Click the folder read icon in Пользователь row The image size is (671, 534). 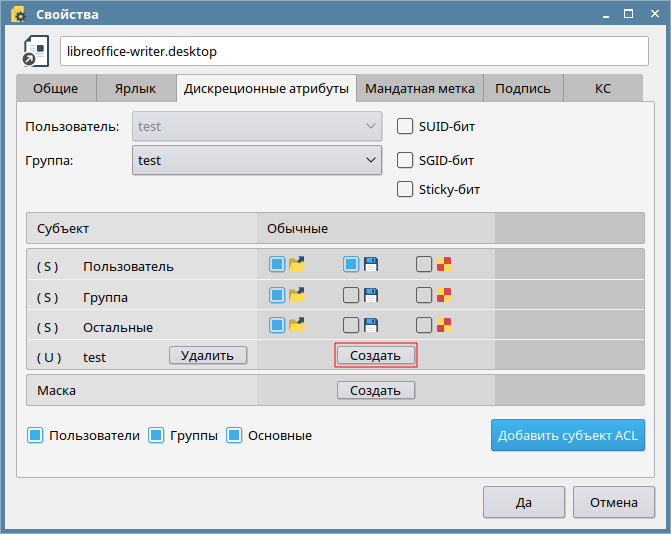click(x=296, y=265)
